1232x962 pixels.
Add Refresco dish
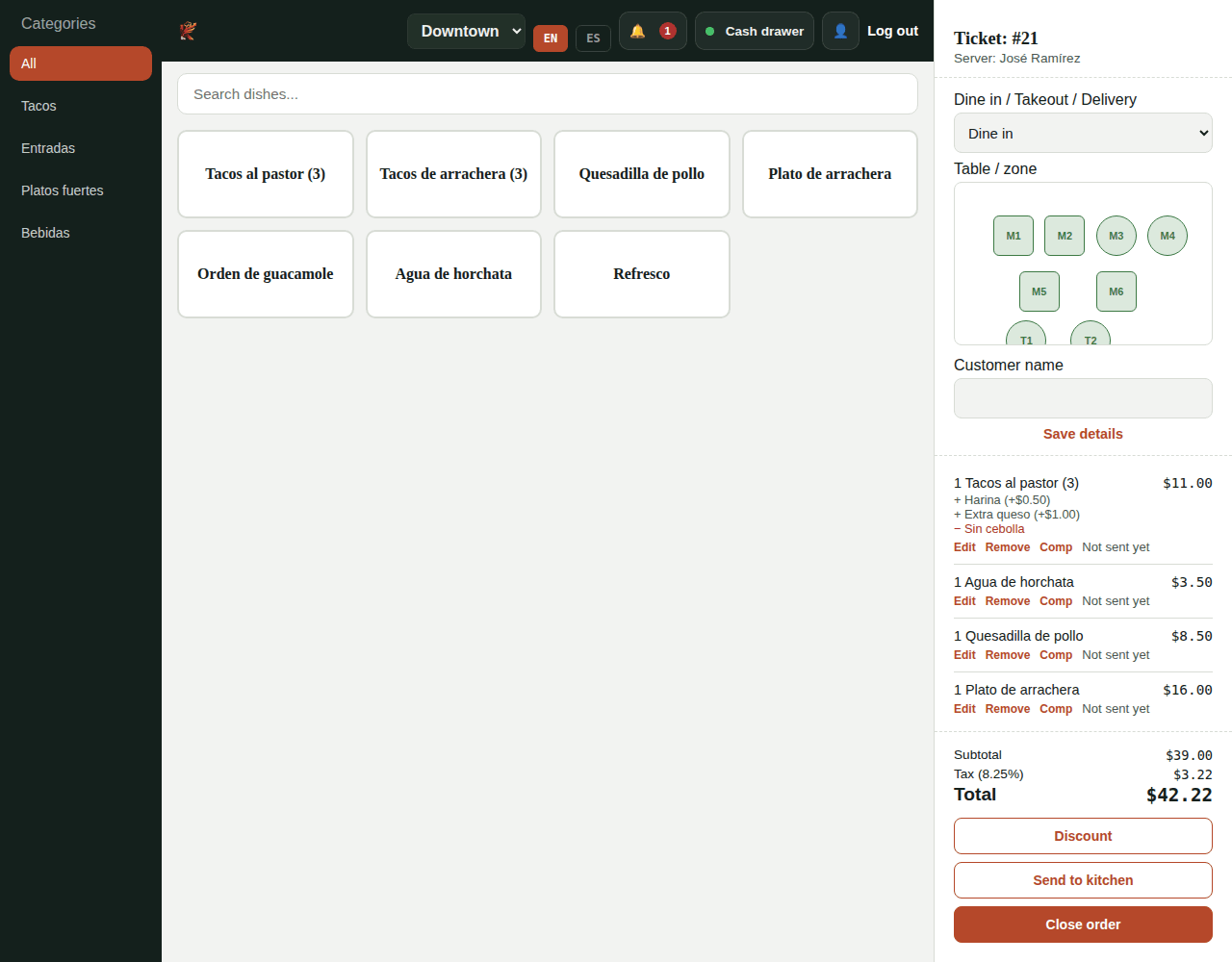(x=642, y=274)
